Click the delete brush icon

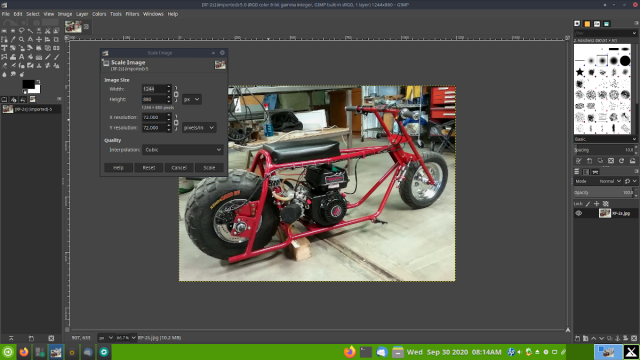coord(611,161)
